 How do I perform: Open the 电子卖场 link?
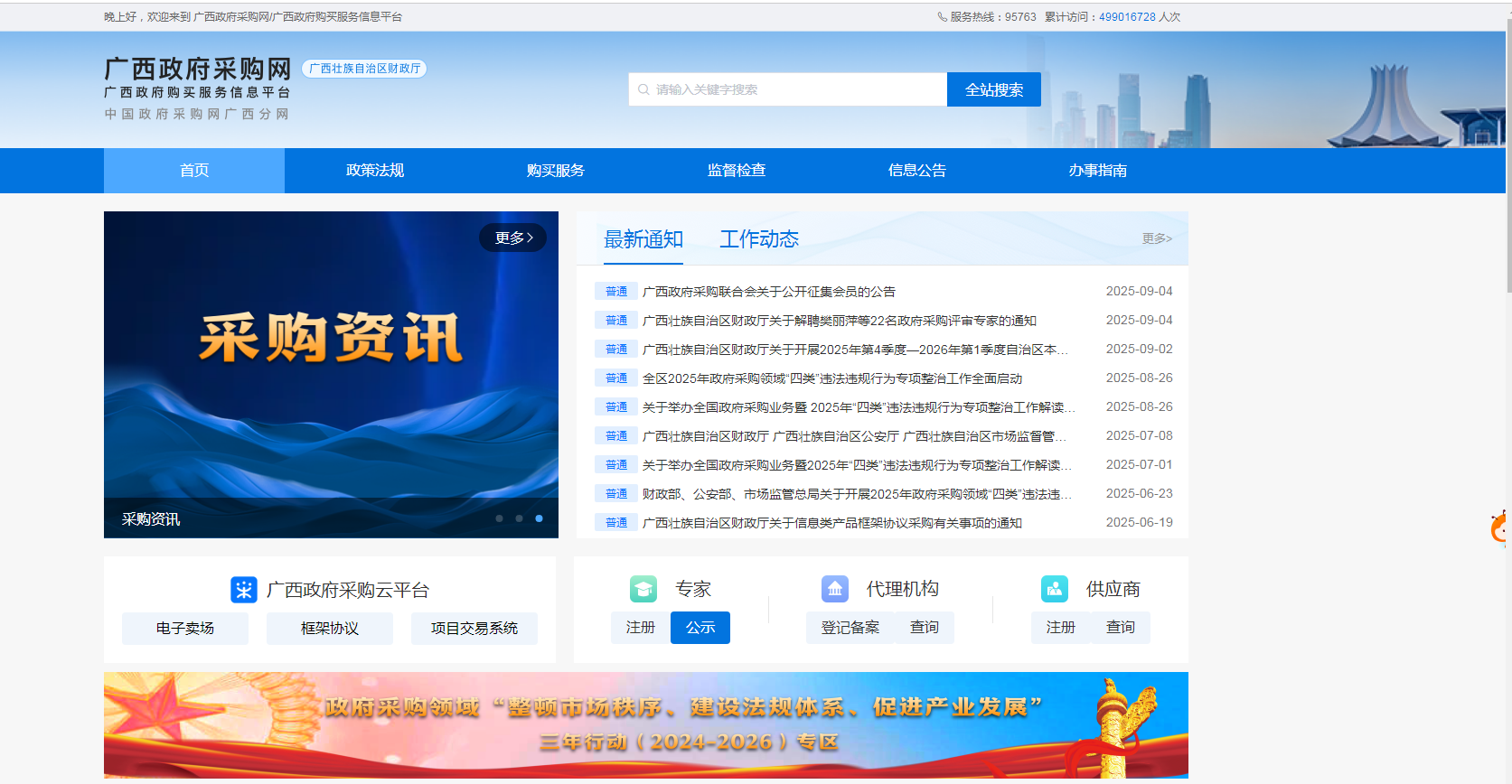click(185, 629)
